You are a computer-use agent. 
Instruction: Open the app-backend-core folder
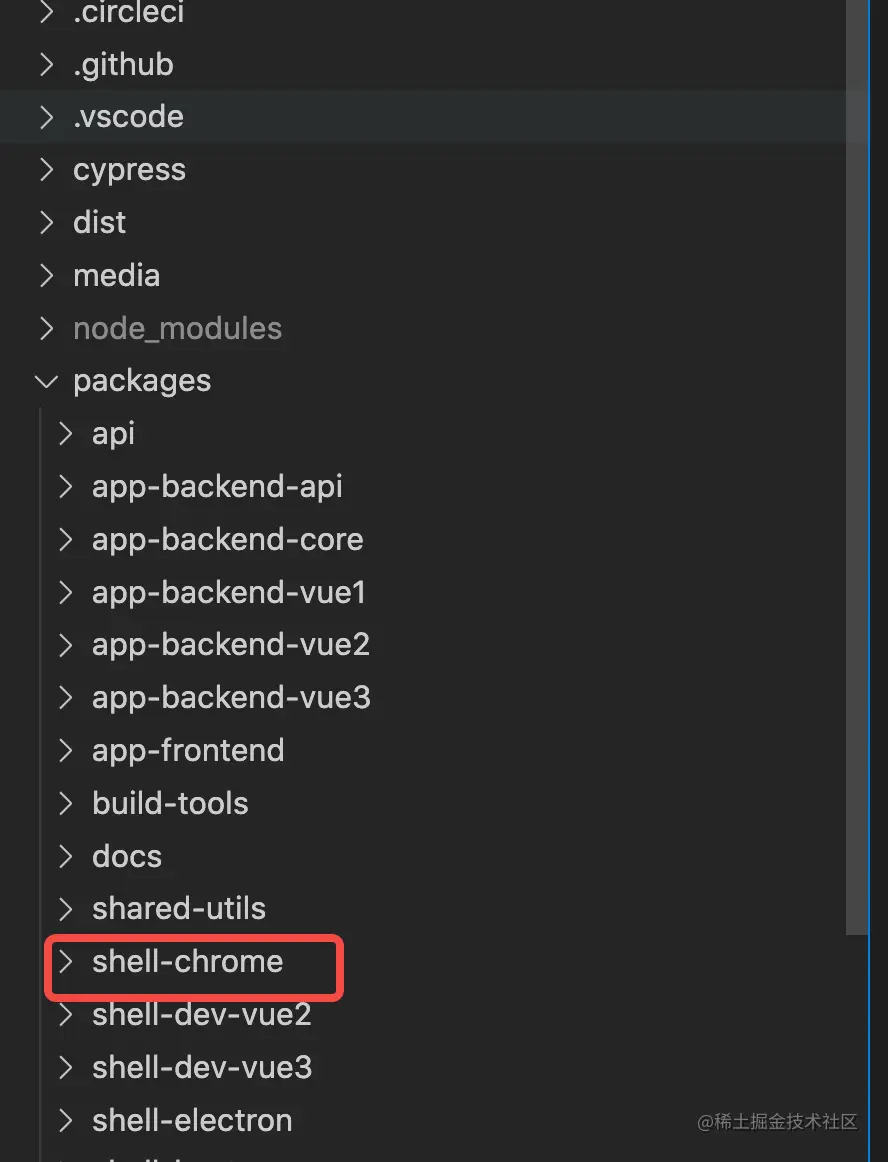tap(227, 540)
